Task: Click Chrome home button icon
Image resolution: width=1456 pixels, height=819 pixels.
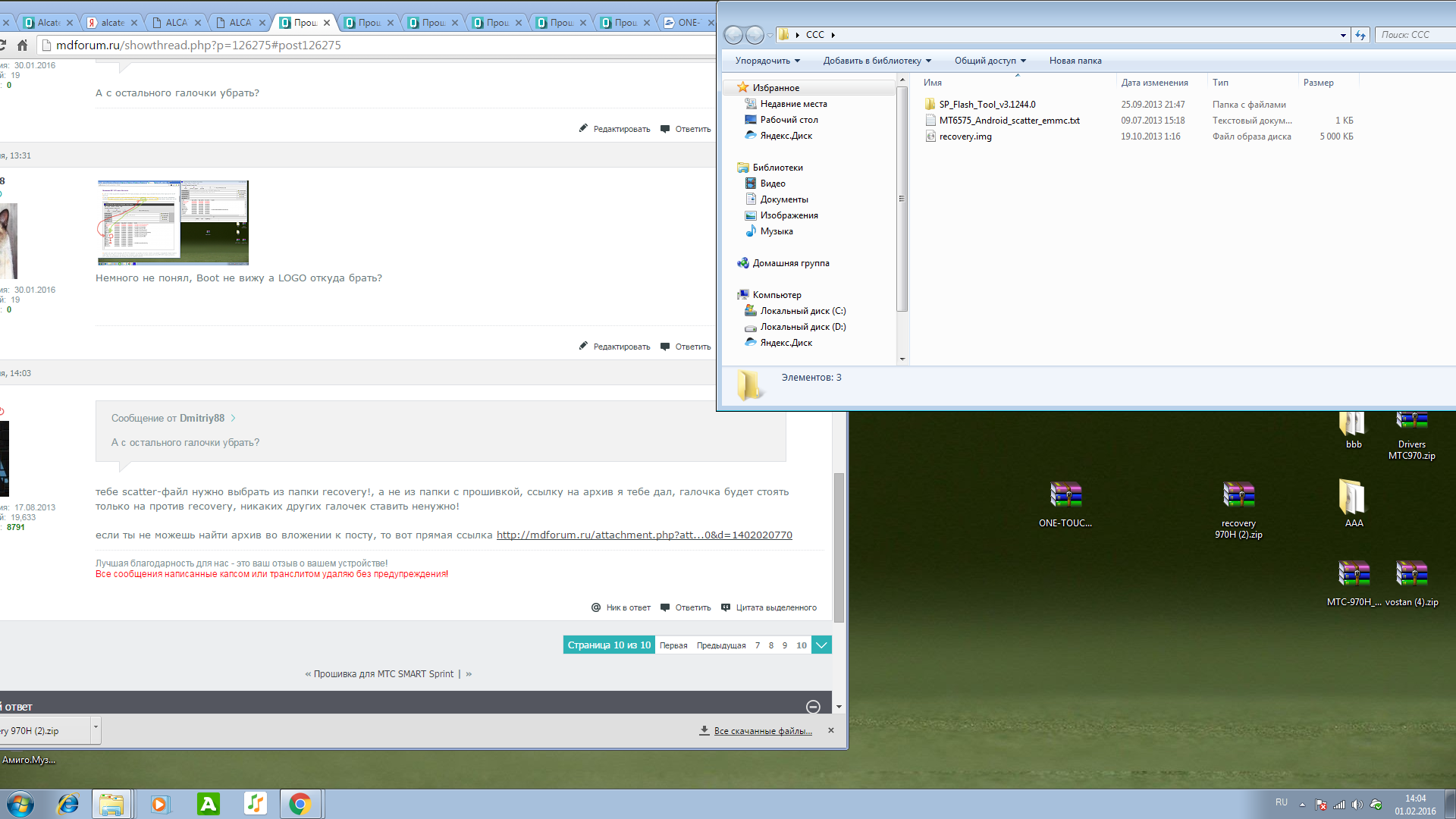Action: pyautogui.click(x=23, y=45)
